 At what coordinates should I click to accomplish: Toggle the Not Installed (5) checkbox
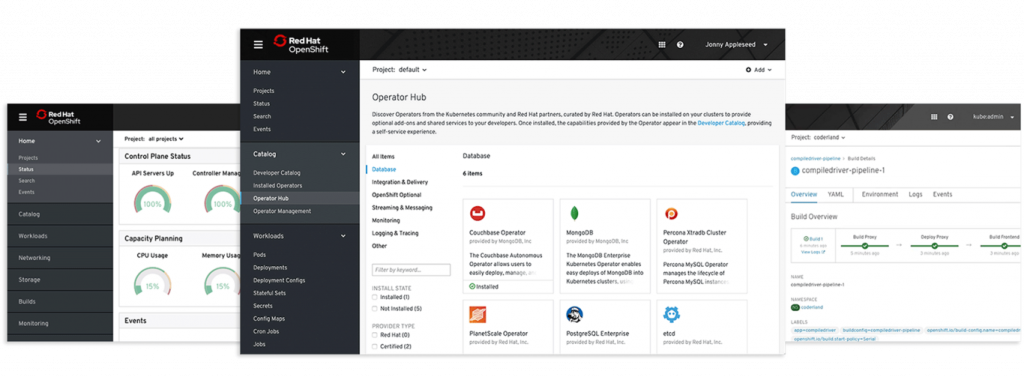pos(375,308)
